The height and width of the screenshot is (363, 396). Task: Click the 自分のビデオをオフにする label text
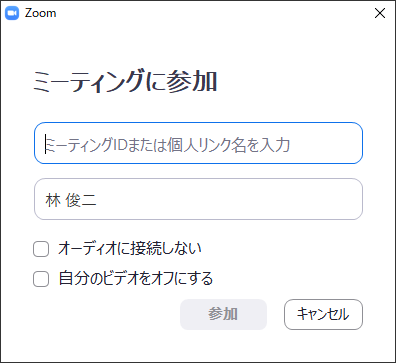click(x=136, y=278)
